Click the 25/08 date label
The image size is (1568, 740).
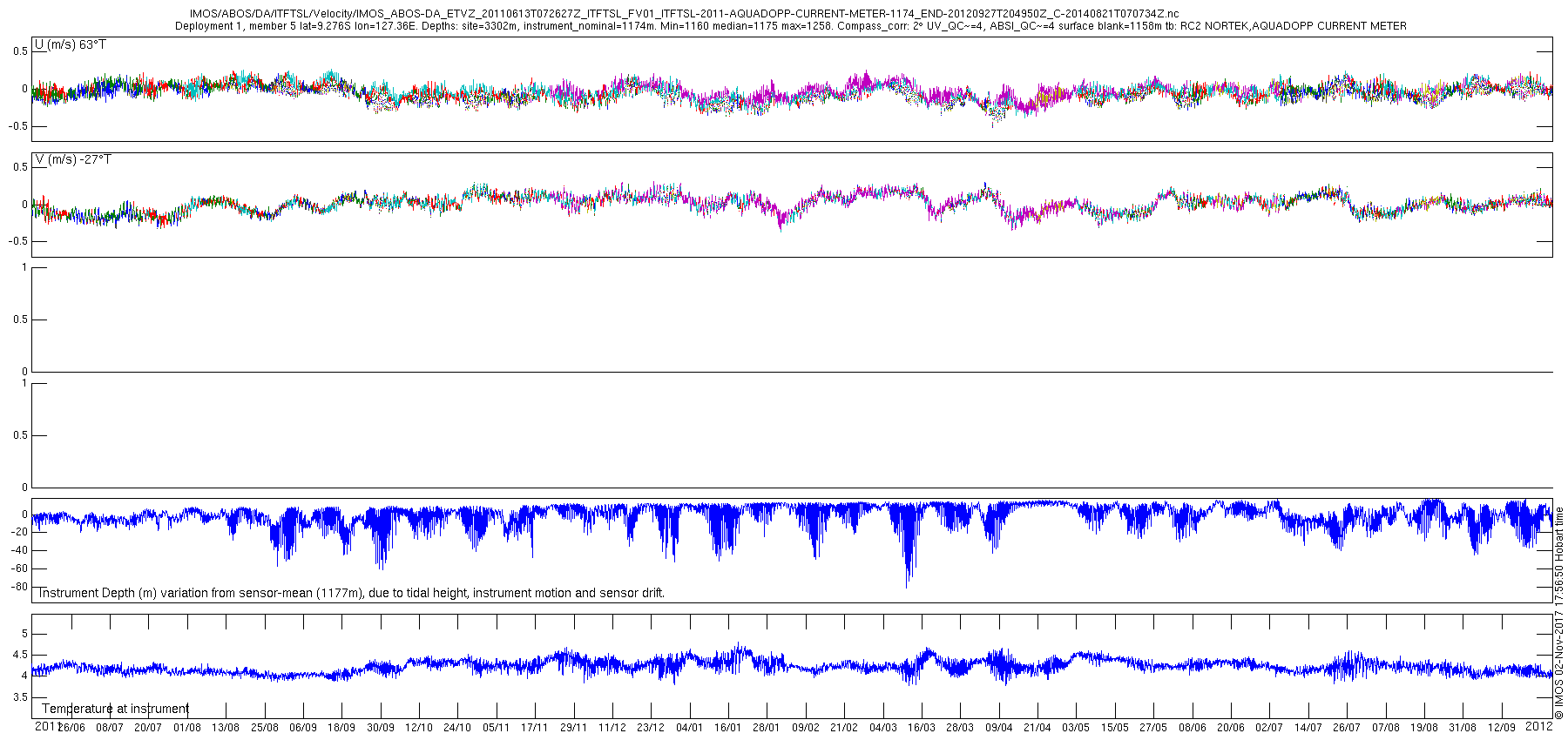[x=265, y=728]
